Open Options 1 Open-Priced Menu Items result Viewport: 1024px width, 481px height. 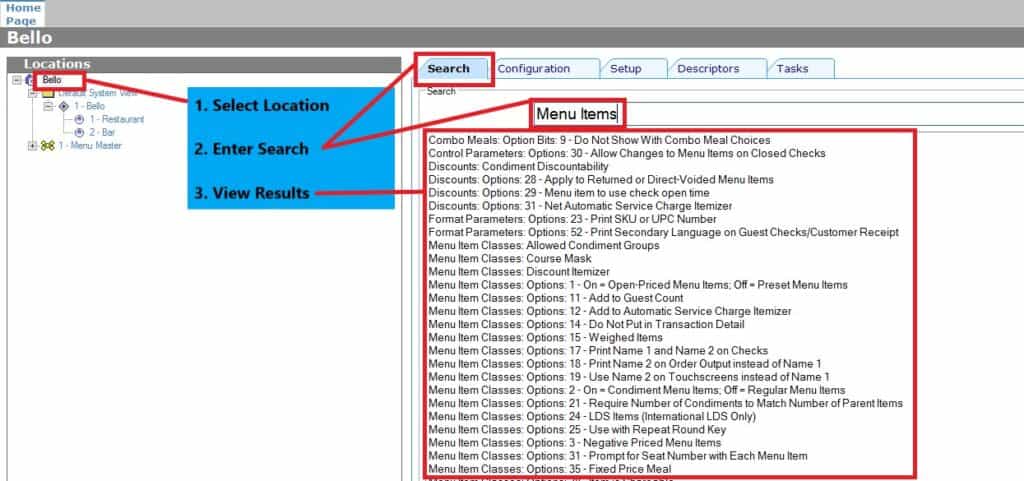coord(638,285)
